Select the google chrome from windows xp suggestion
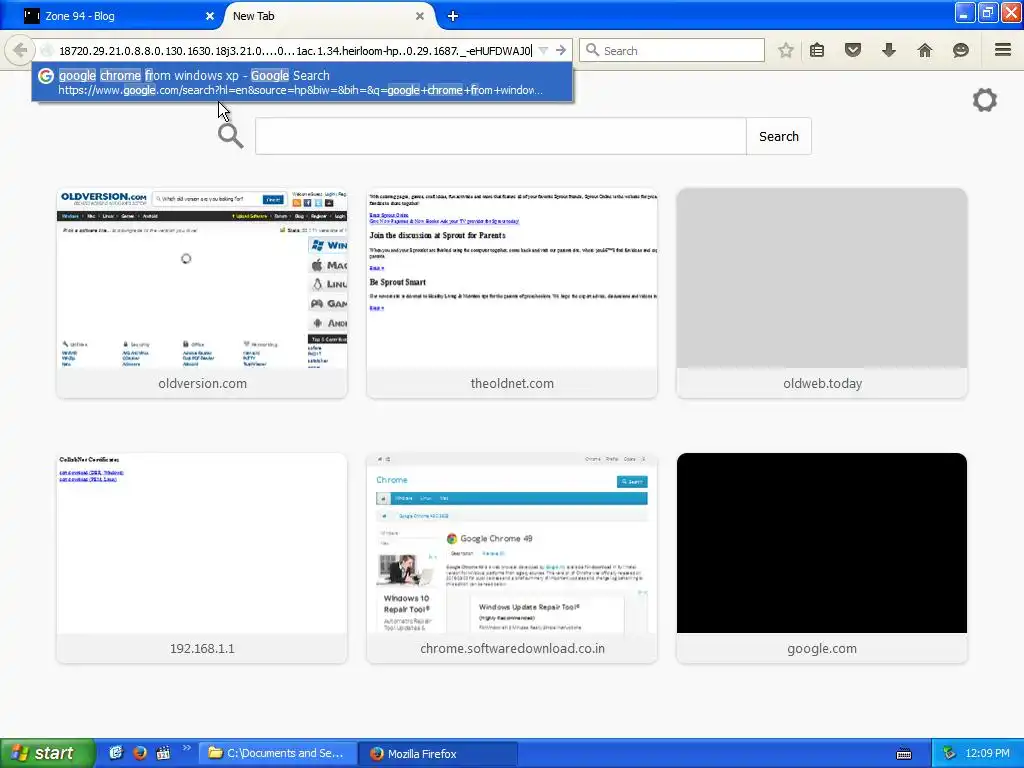Viewport: 1024px width, 768px height. click(302, 82)
